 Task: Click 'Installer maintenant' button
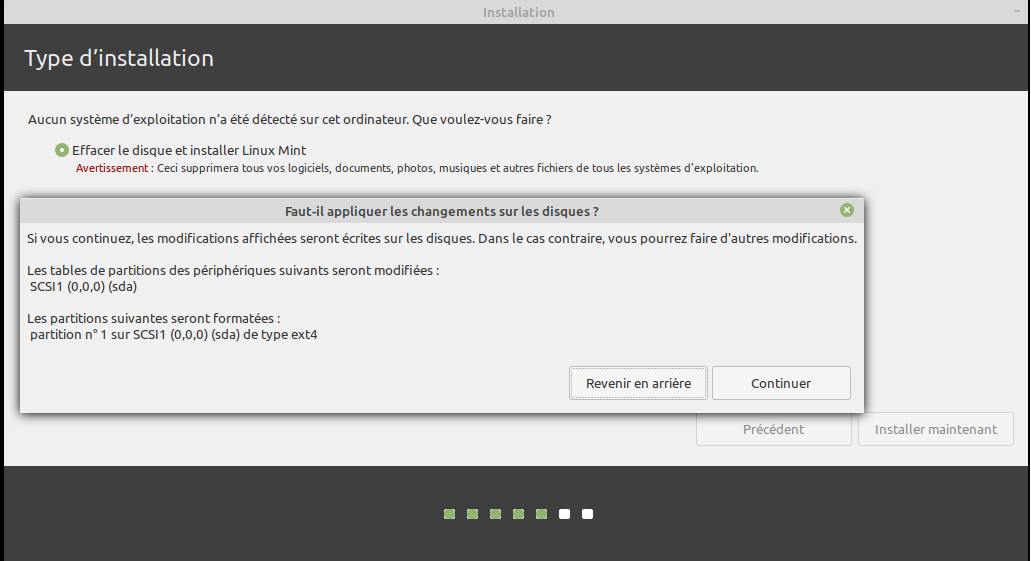pyautogui.click(x=935, y=429)
